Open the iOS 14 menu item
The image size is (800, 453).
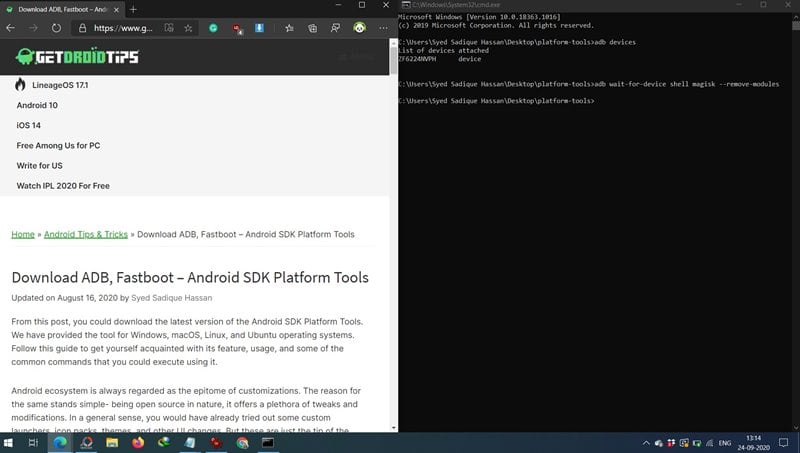28,125
